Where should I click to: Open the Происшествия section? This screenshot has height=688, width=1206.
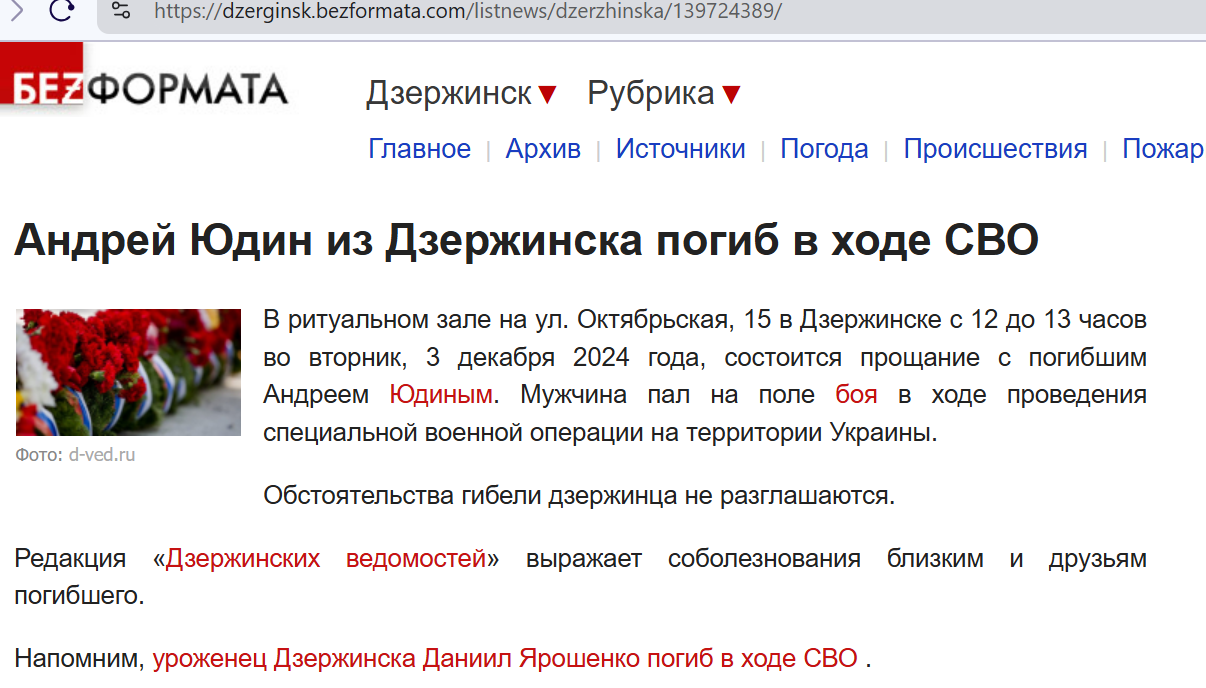click(x=995, y=149)
